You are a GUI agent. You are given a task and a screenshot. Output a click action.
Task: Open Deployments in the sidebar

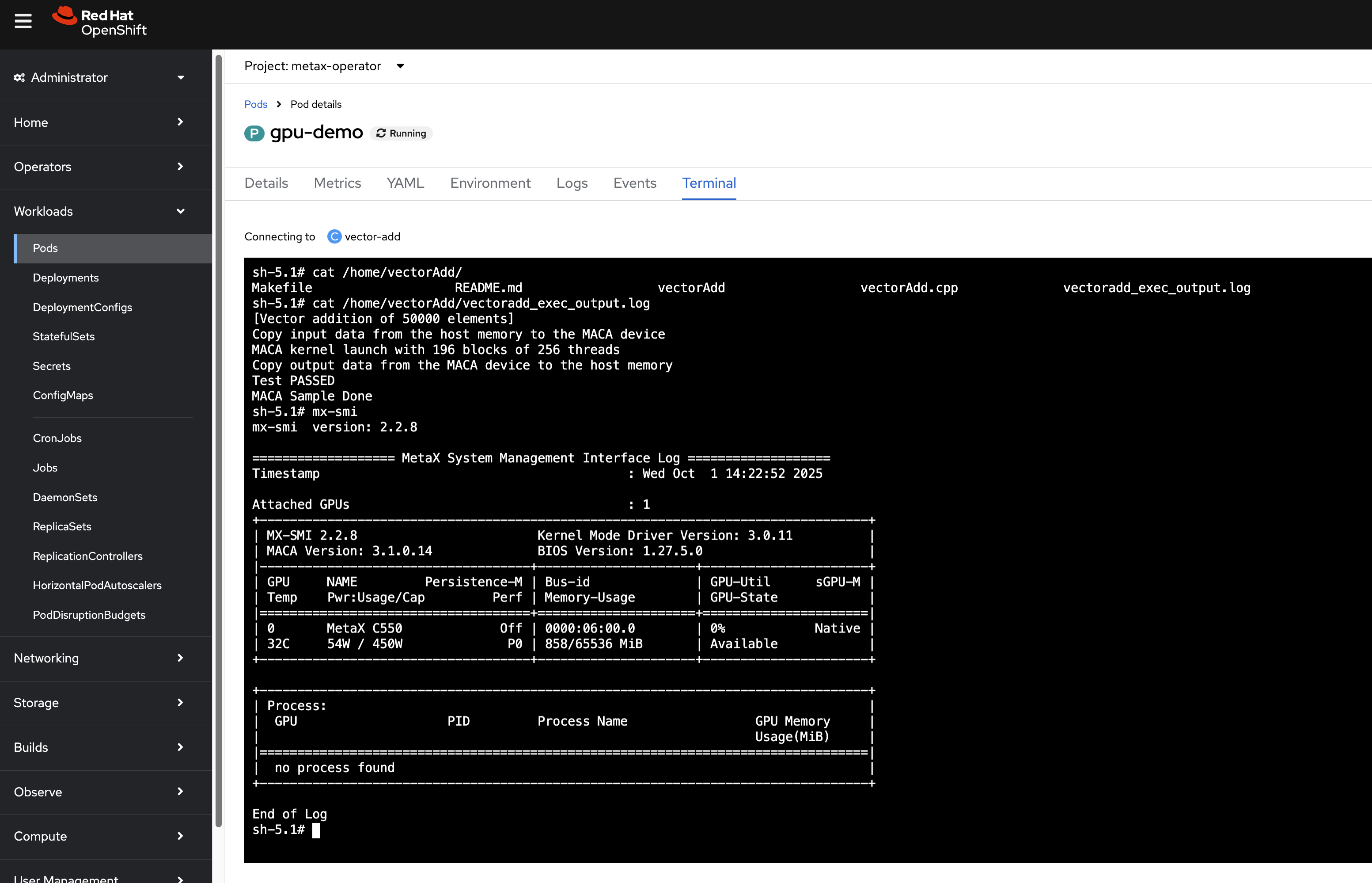(66, 278)
